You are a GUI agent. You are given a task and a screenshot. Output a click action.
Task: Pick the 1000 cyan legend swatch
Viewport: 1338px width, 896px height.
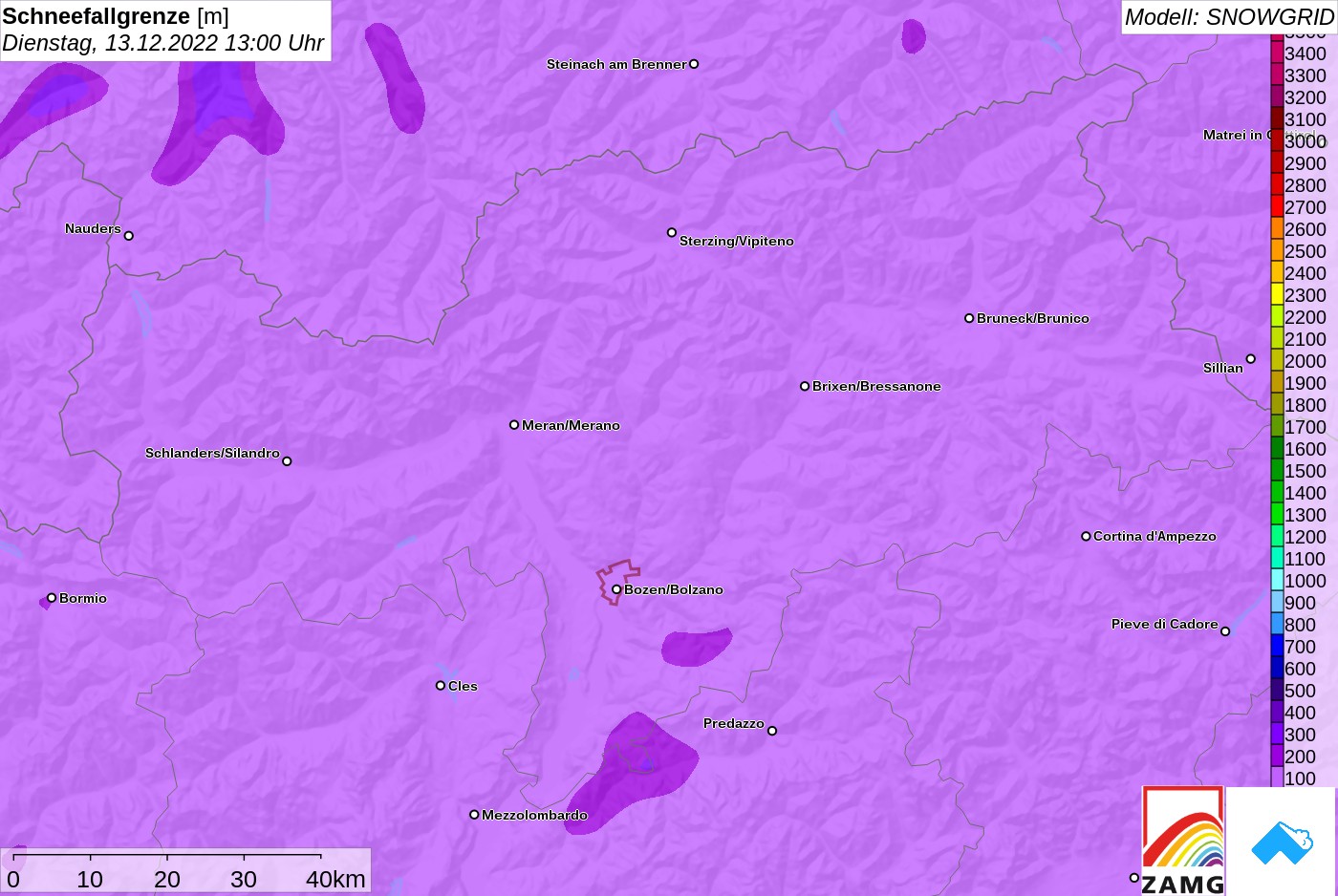point(1277,581)
